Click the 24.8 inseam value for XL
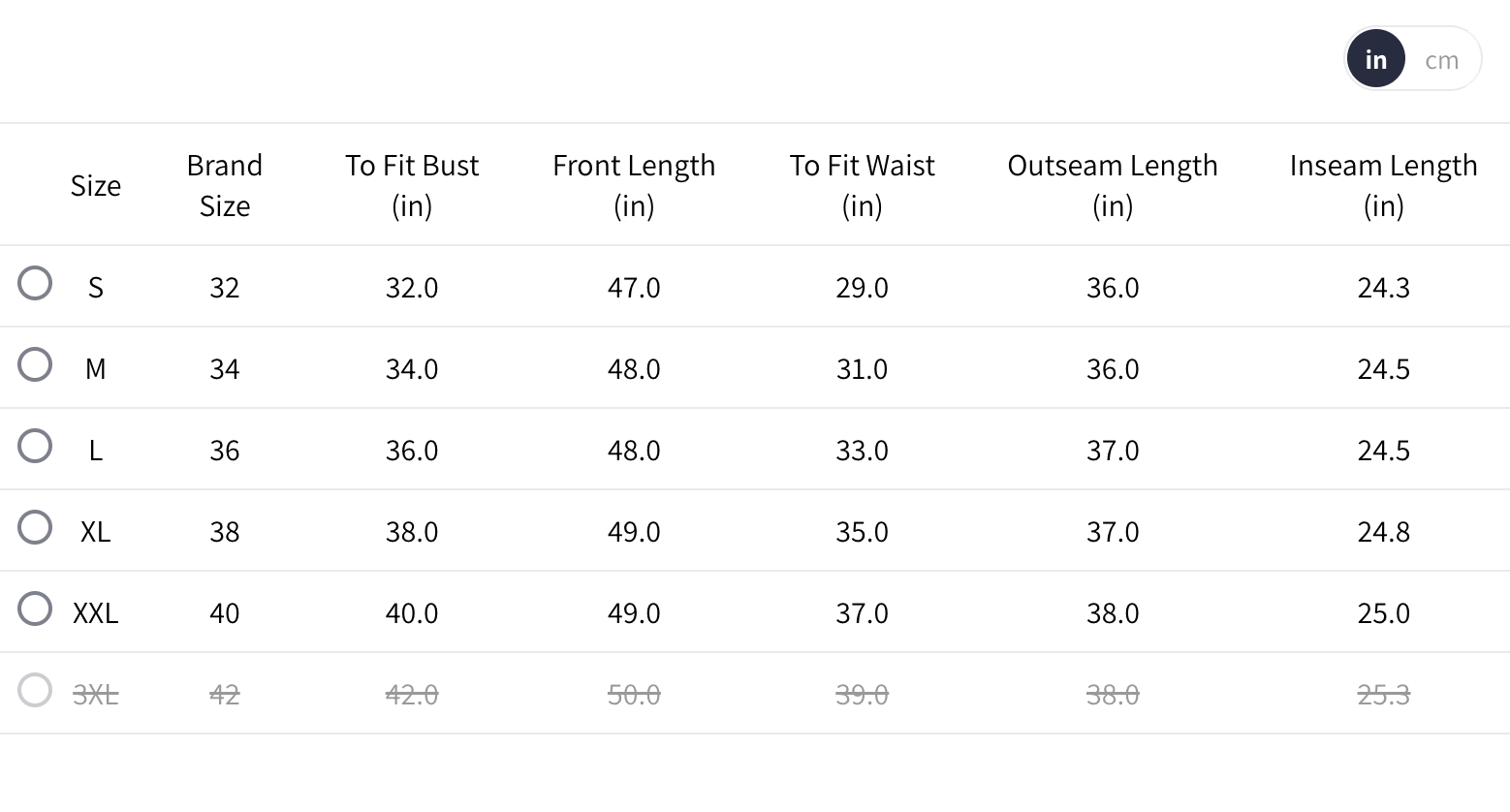Screen dimensions: 1510x812 (x=1383, y=532)
